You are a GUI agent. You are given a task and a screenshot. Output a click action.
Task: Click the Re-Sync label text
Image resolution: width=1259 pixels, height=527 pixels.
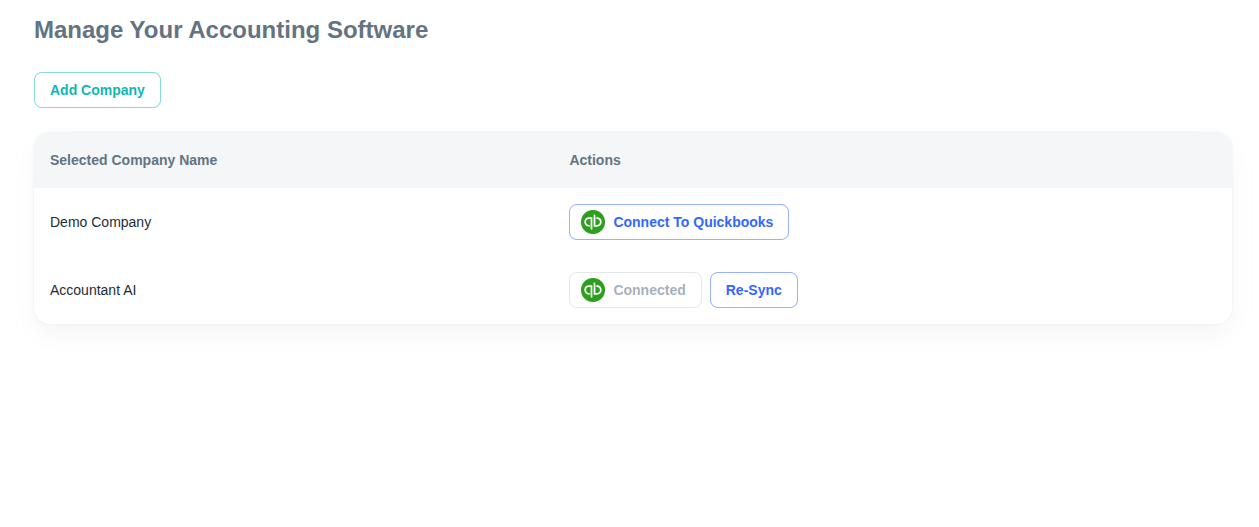[x=754, y=290]
